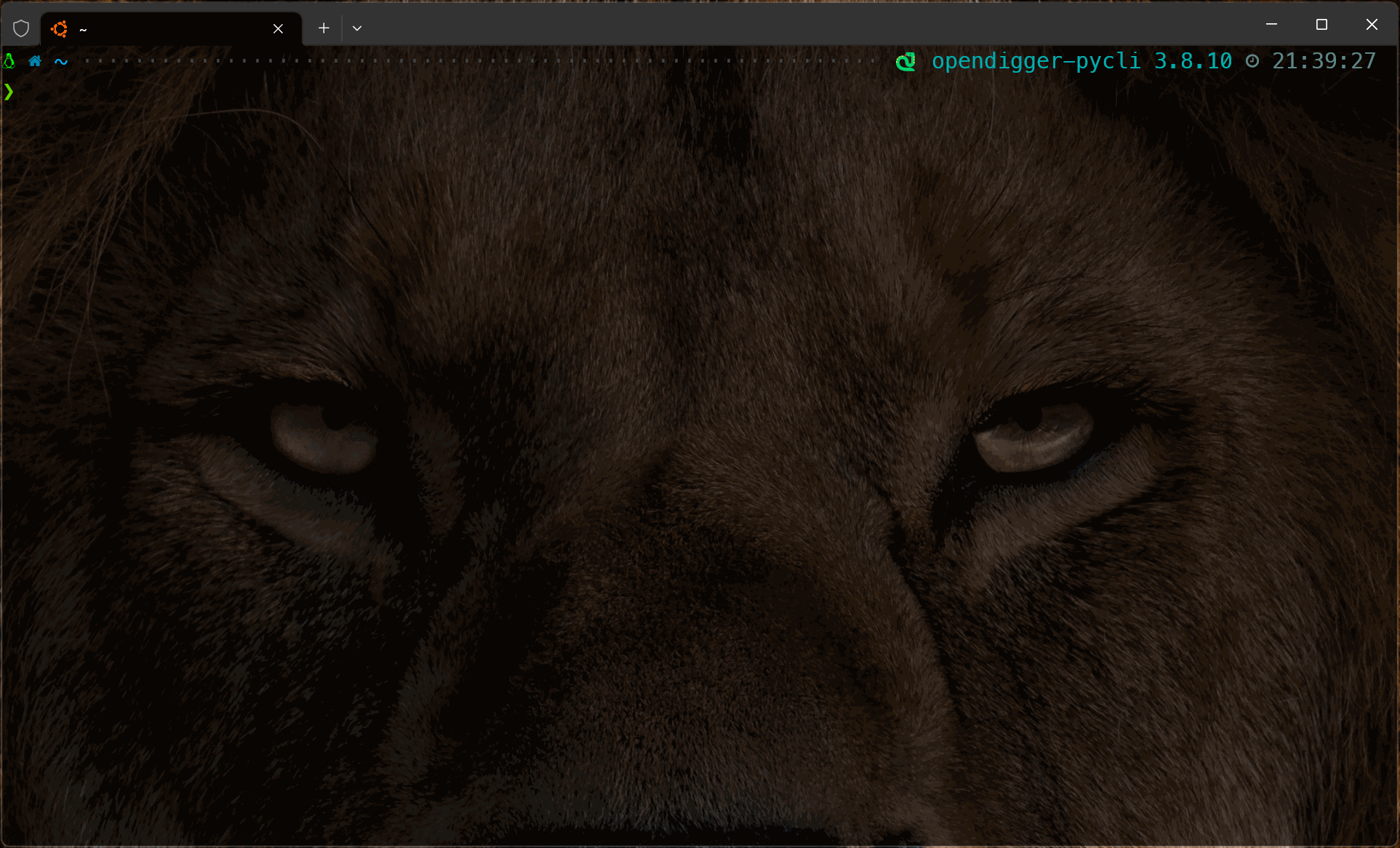
Task: Close the Ubuntu terminal tab
Action: 278,28
